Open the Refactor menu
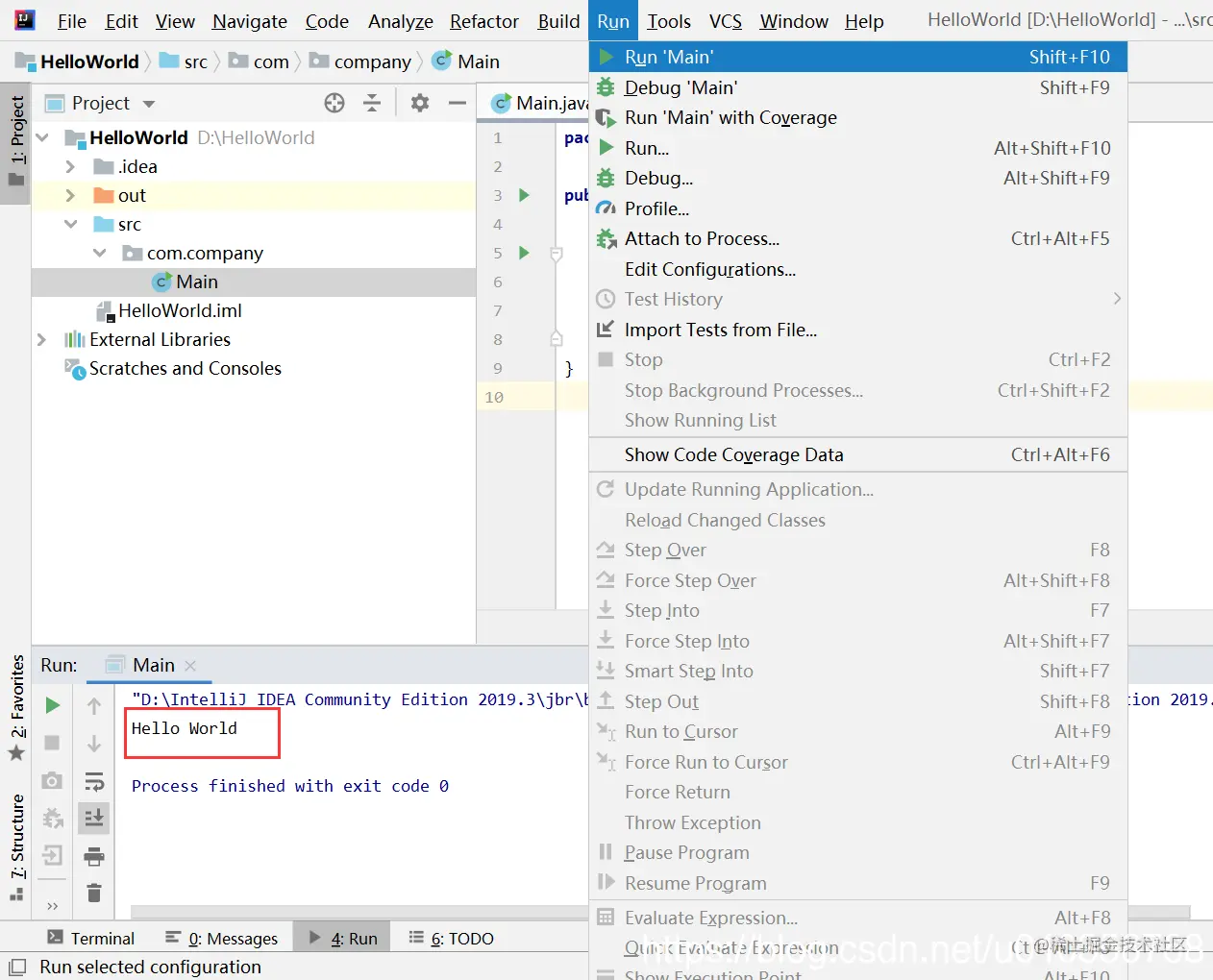 (x=484, y=21)
